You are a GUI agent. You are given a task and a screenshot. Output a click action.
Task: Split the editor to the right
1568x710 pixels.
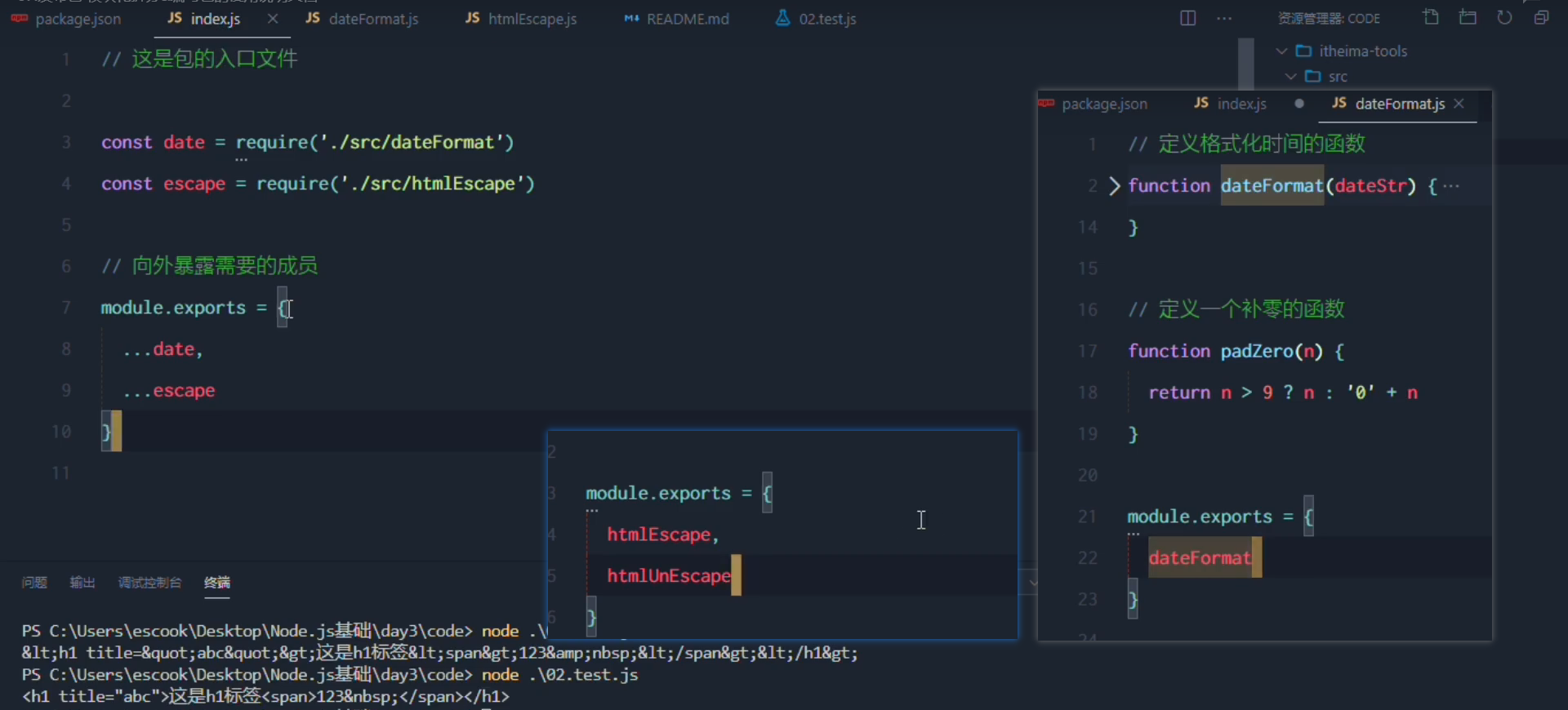[1188, 18]
